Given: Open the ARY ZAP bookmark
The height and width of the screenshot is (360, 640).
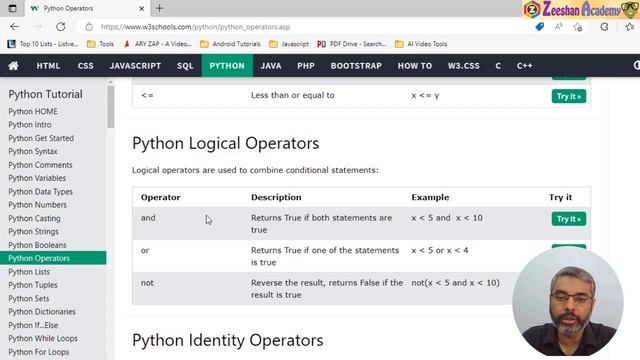Looking at the screenshot, I should [x=157, y=44].
